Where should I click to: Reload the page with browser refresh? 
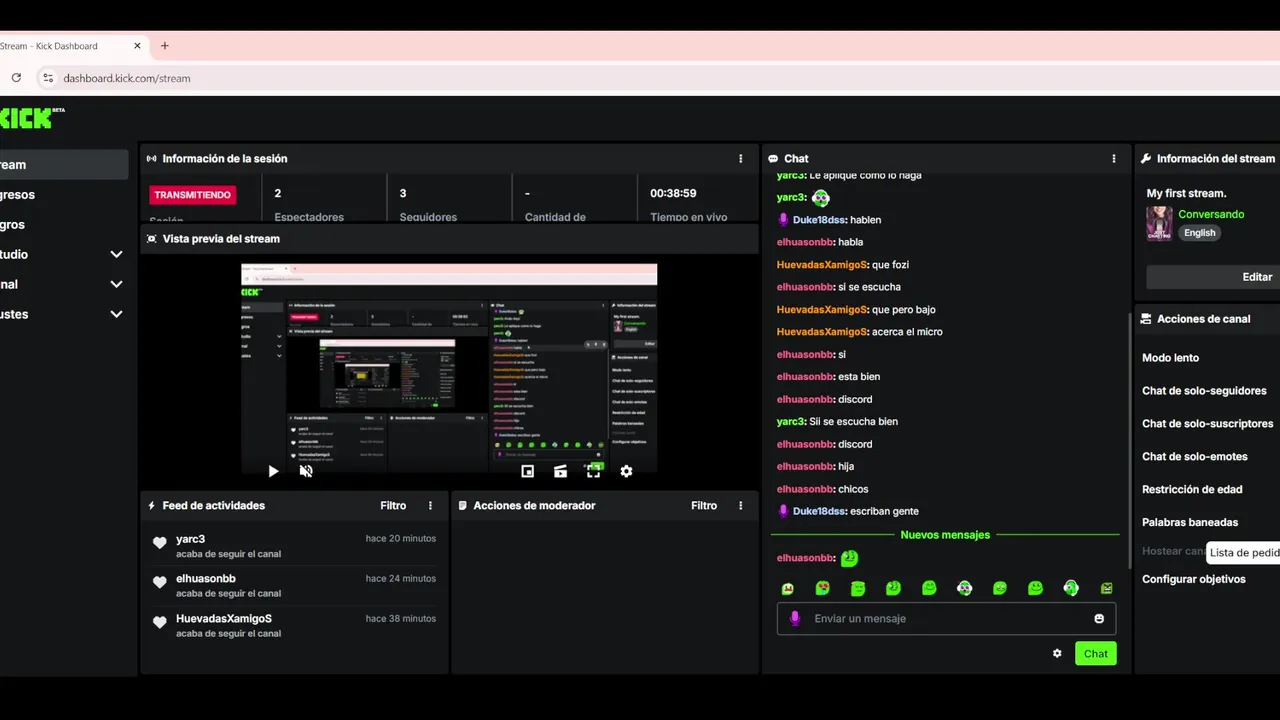16,78
